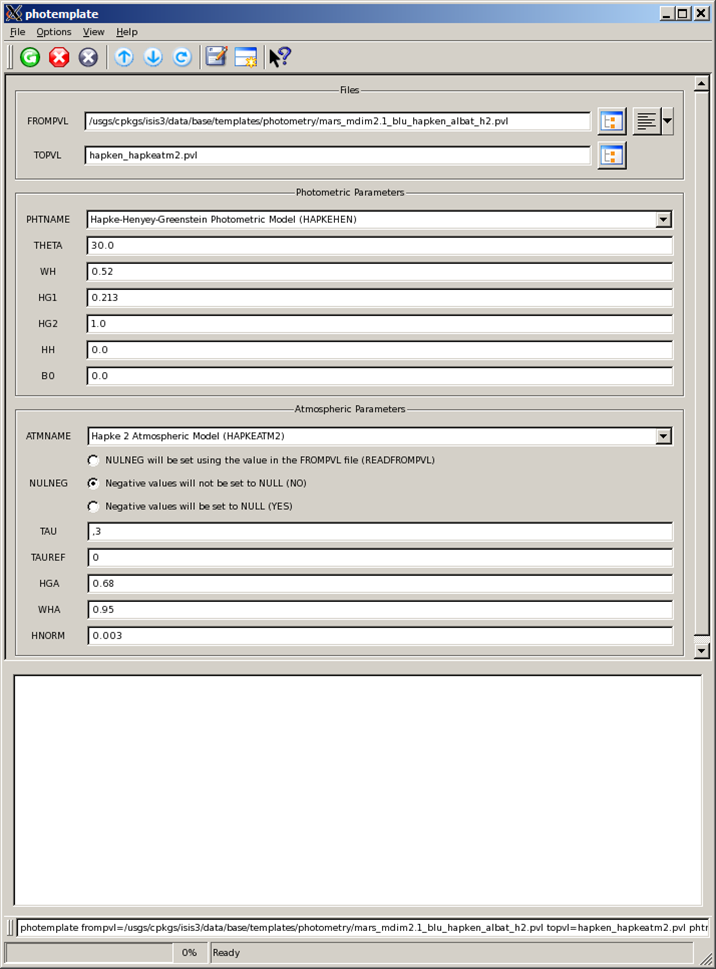
Task: Click the blue down arrow history icon
Action: [x=153, y=57]
